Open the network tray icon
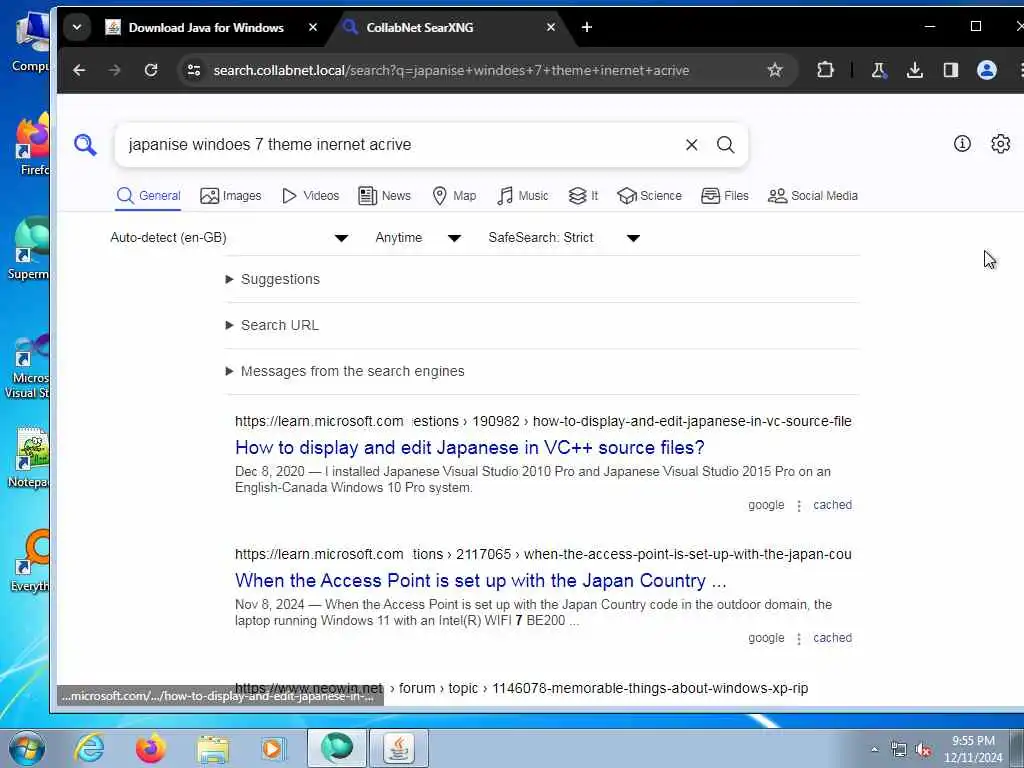Image resolution: width=1024 pixels, height=768 pixels. (x=899, y=750)
